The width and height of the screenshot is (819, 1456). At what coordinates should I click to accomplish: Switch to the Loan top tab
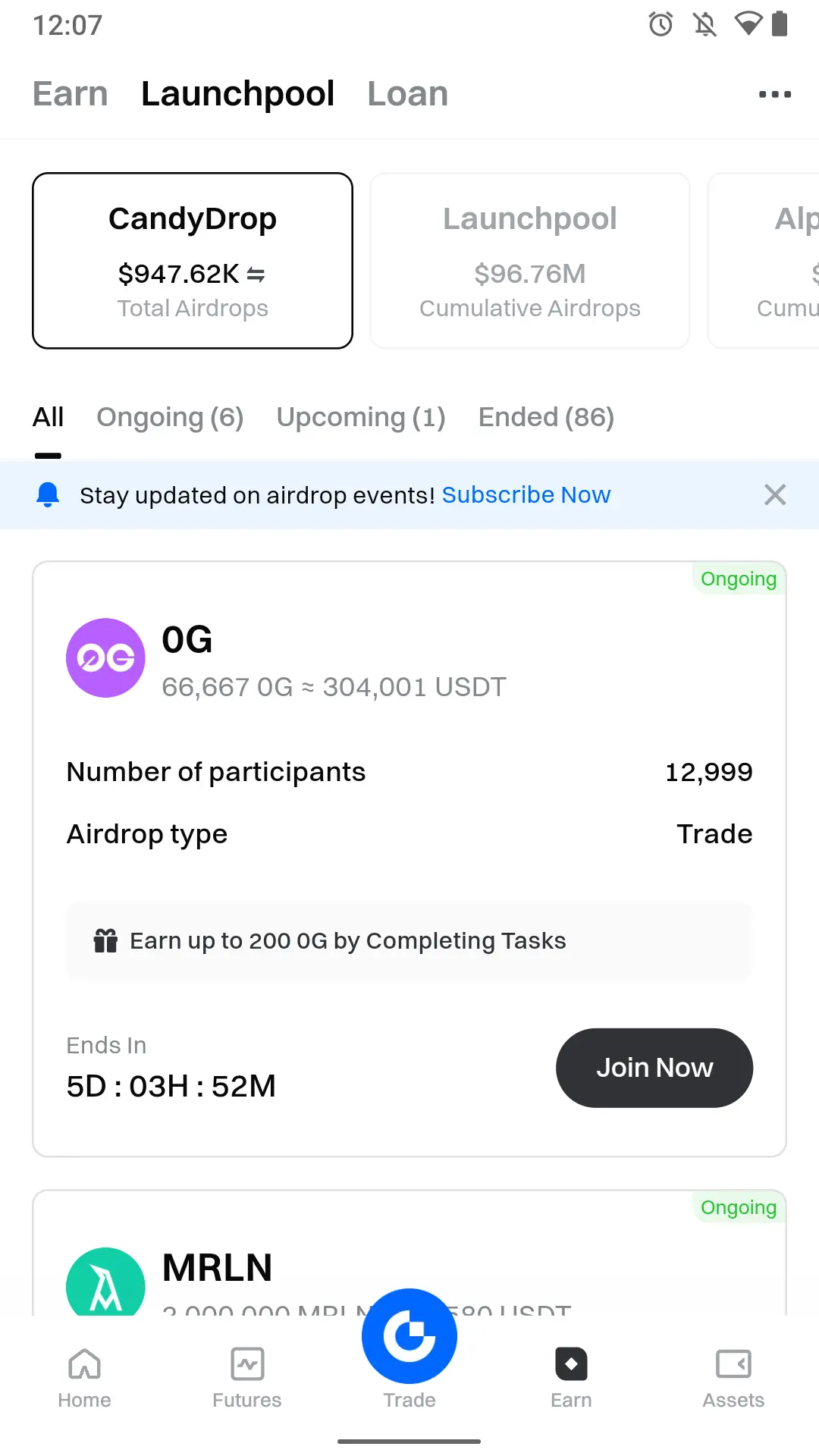pos(408,94)
